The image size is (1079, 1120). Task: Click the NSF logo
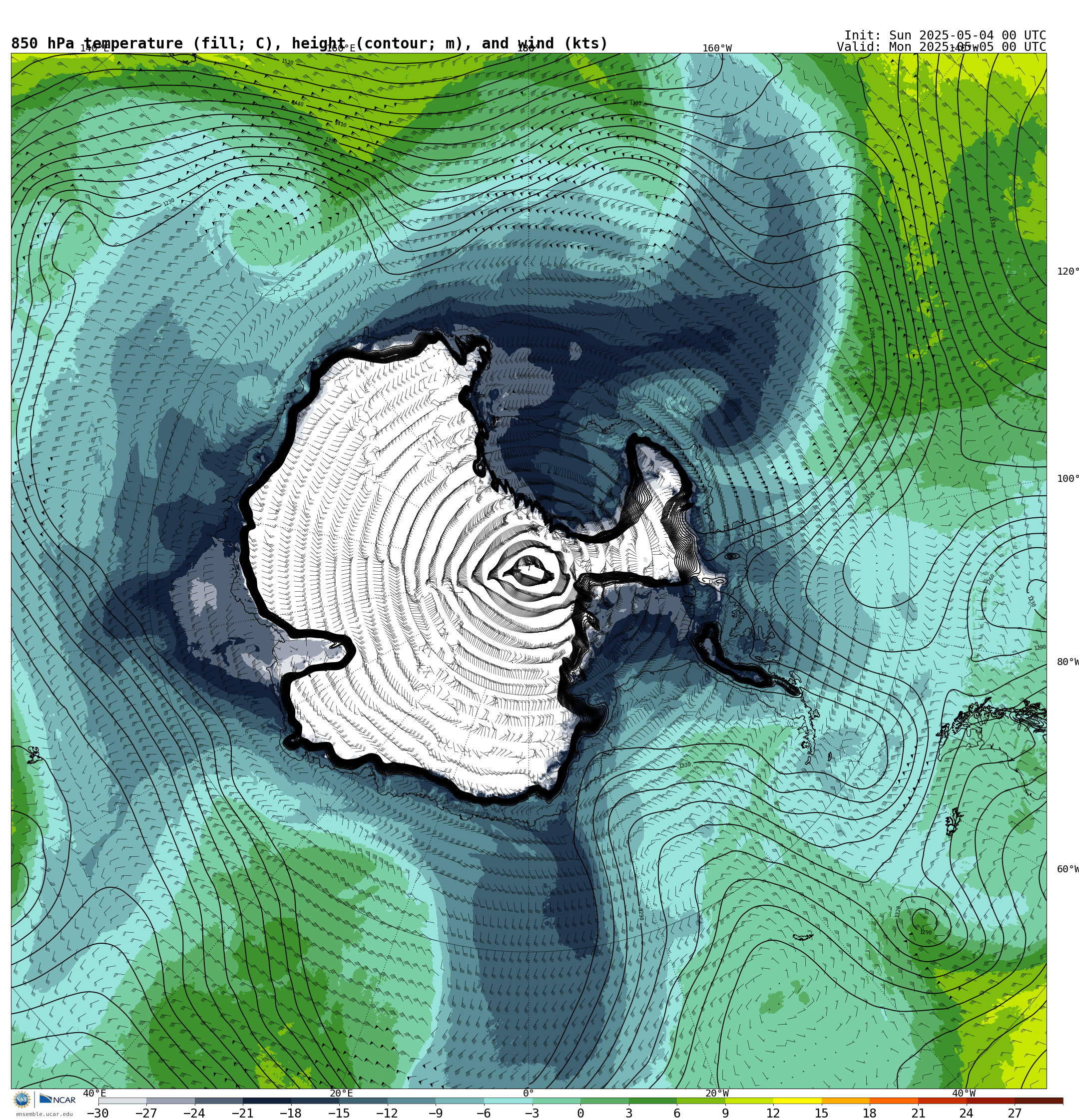[x=21, y=1100]
